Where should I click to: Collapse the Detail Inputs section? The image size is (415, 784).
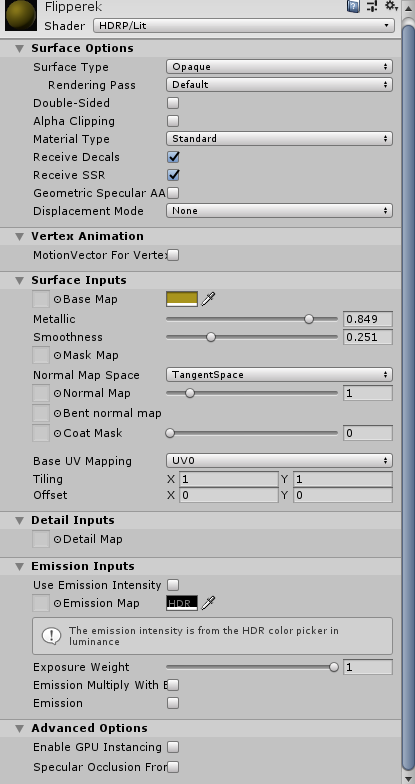tap(20, 520)
